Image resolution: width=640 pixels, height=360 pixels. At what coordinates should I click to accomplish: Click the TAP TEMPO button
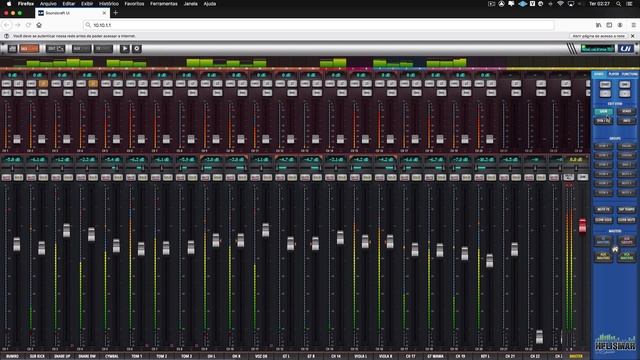[626, 209]
